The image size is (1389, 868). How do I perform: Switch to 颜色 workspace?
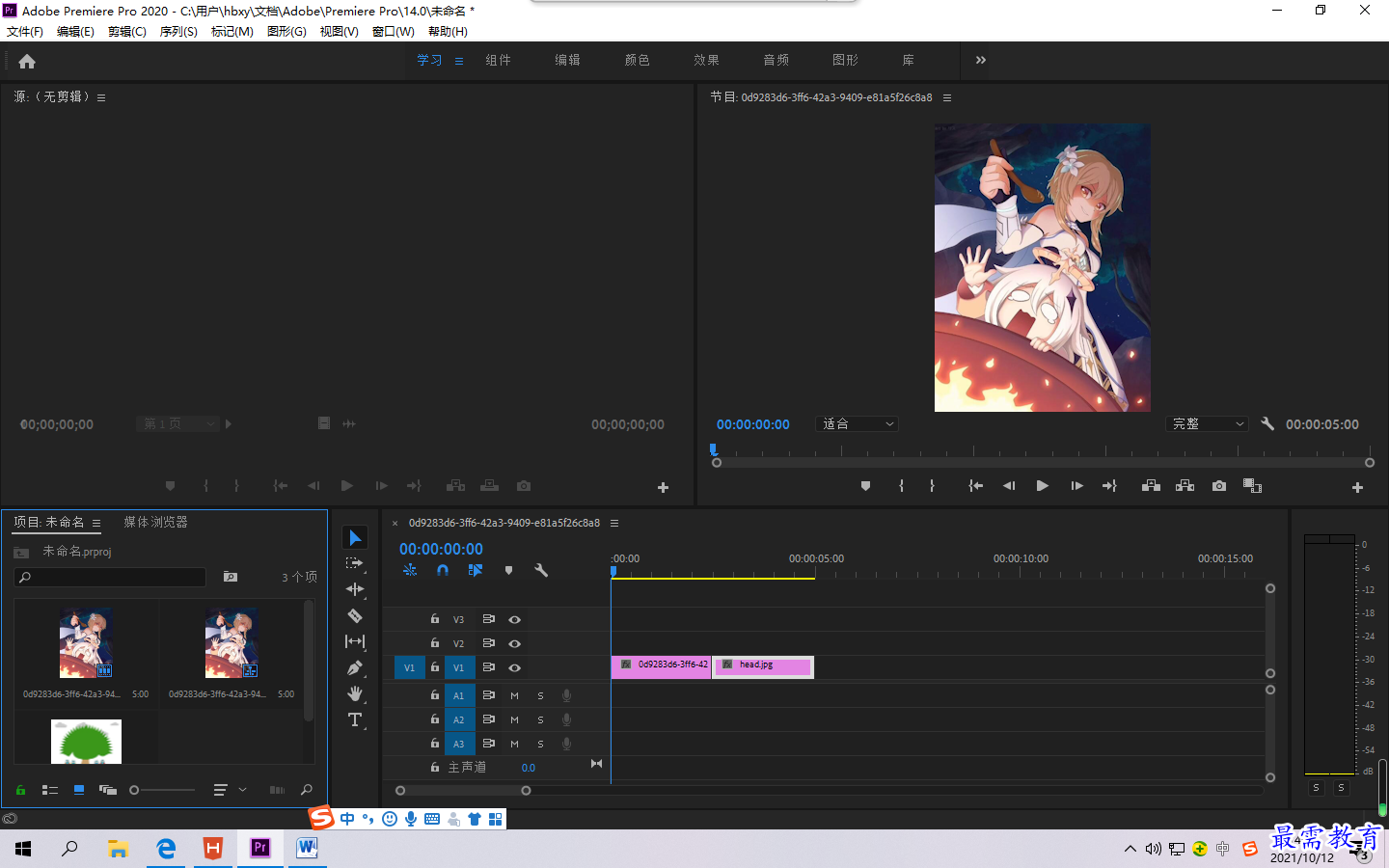point(637,60)
